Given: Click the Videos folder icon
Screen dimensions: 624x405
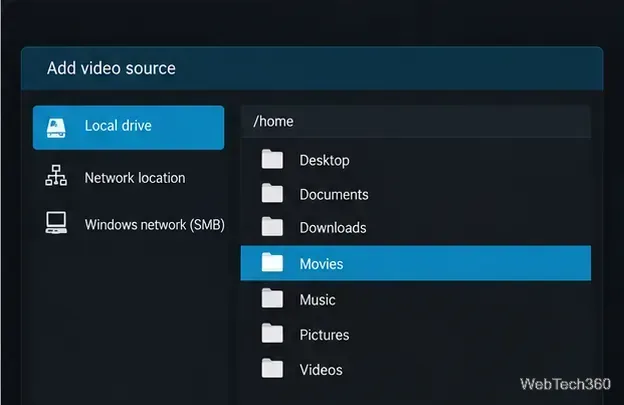Looking at the screenshot, I should tap(272, 368).
